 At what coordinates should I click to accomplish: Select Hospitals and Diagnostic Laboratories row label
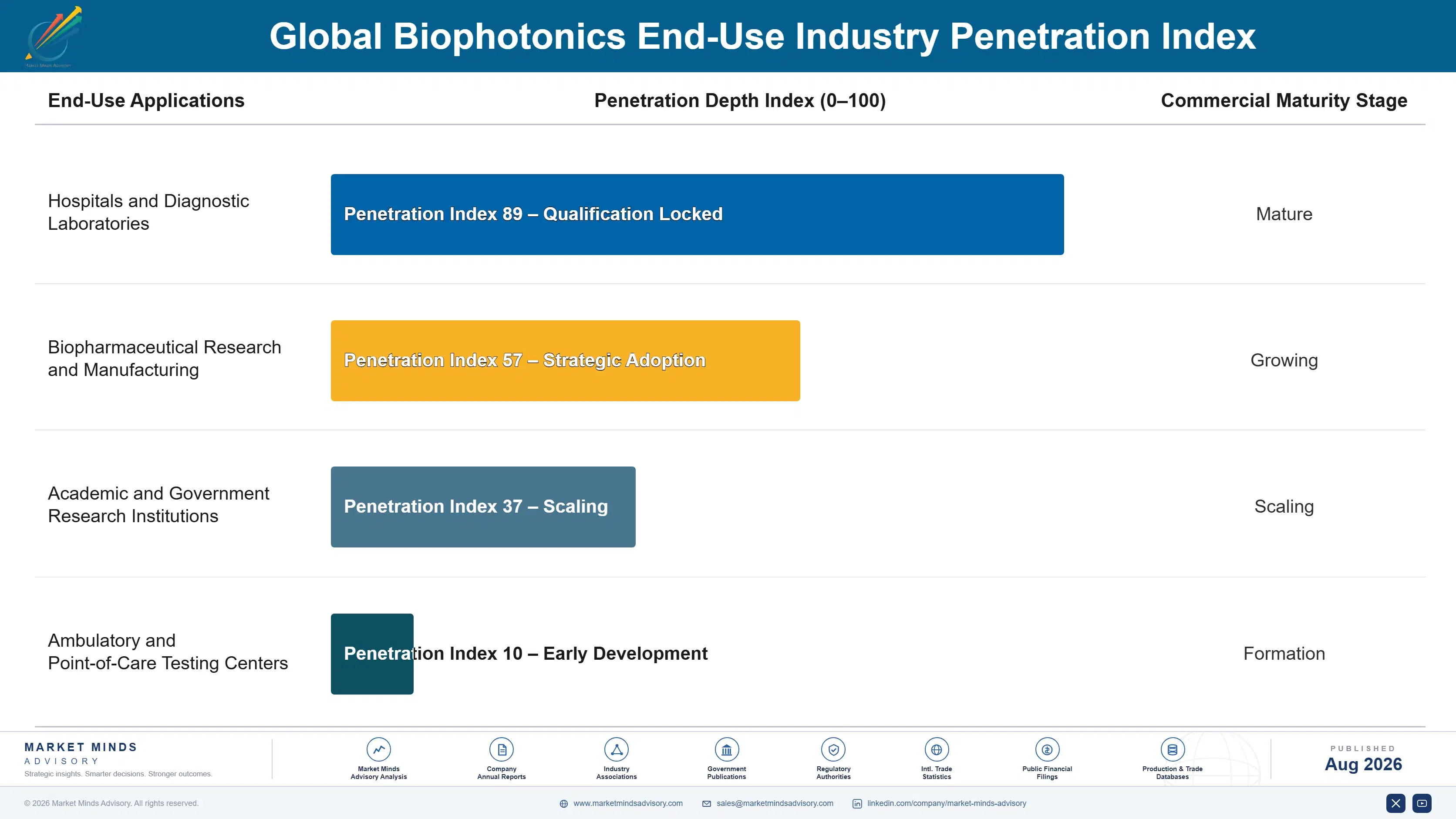pyautogui.click(x=148, y=212)
